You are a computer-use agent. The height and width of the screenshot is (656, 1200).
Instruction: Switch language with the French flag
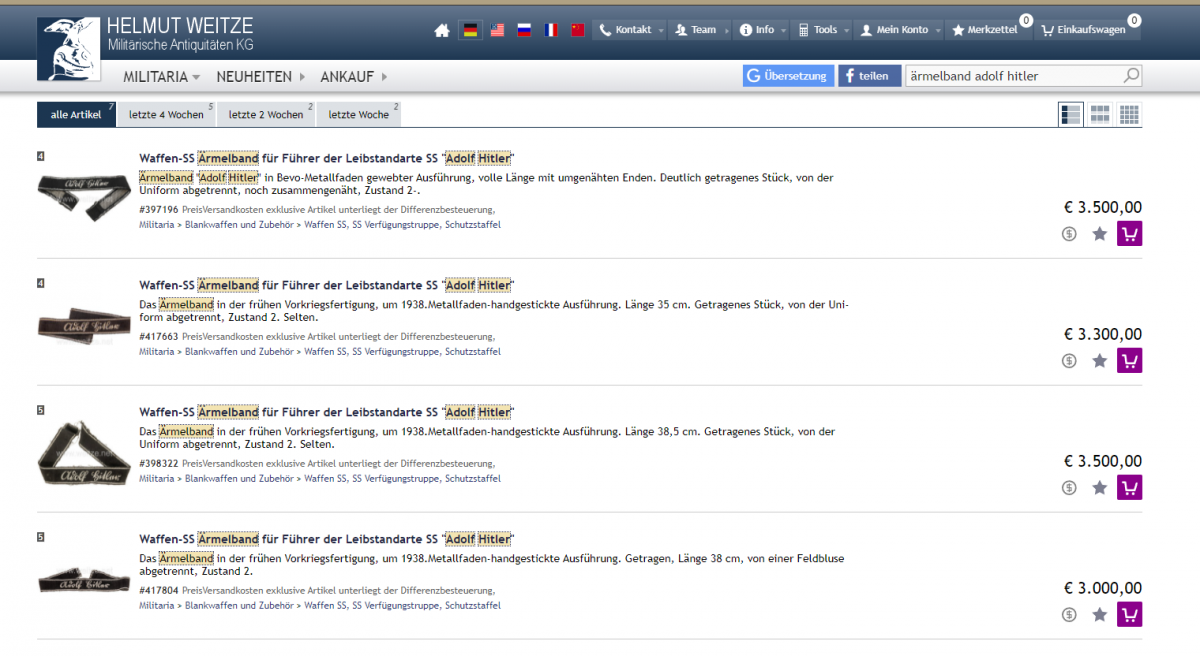[x=551, y=30]
